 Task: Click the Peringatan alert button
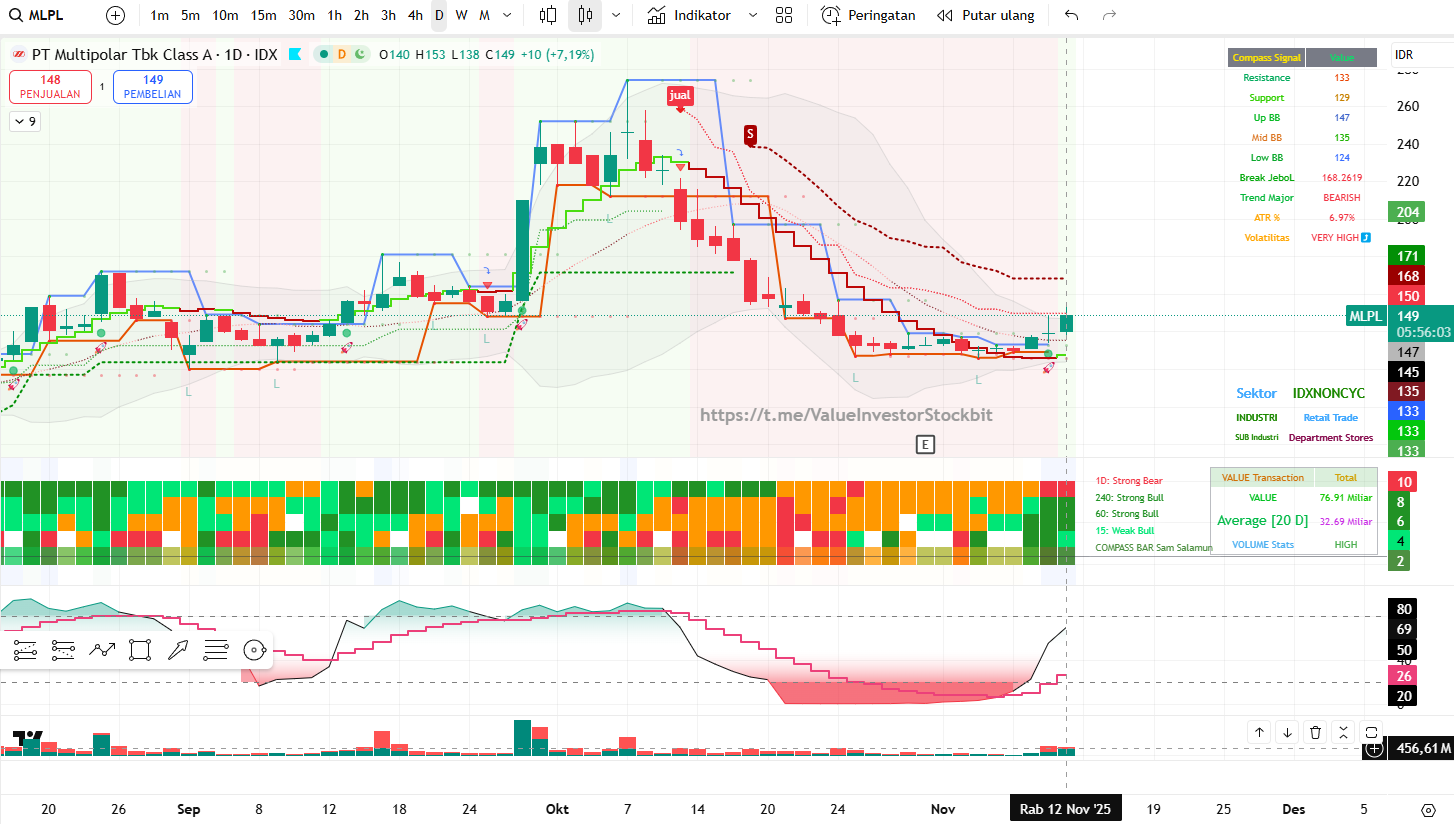click(x=868, y=15)
